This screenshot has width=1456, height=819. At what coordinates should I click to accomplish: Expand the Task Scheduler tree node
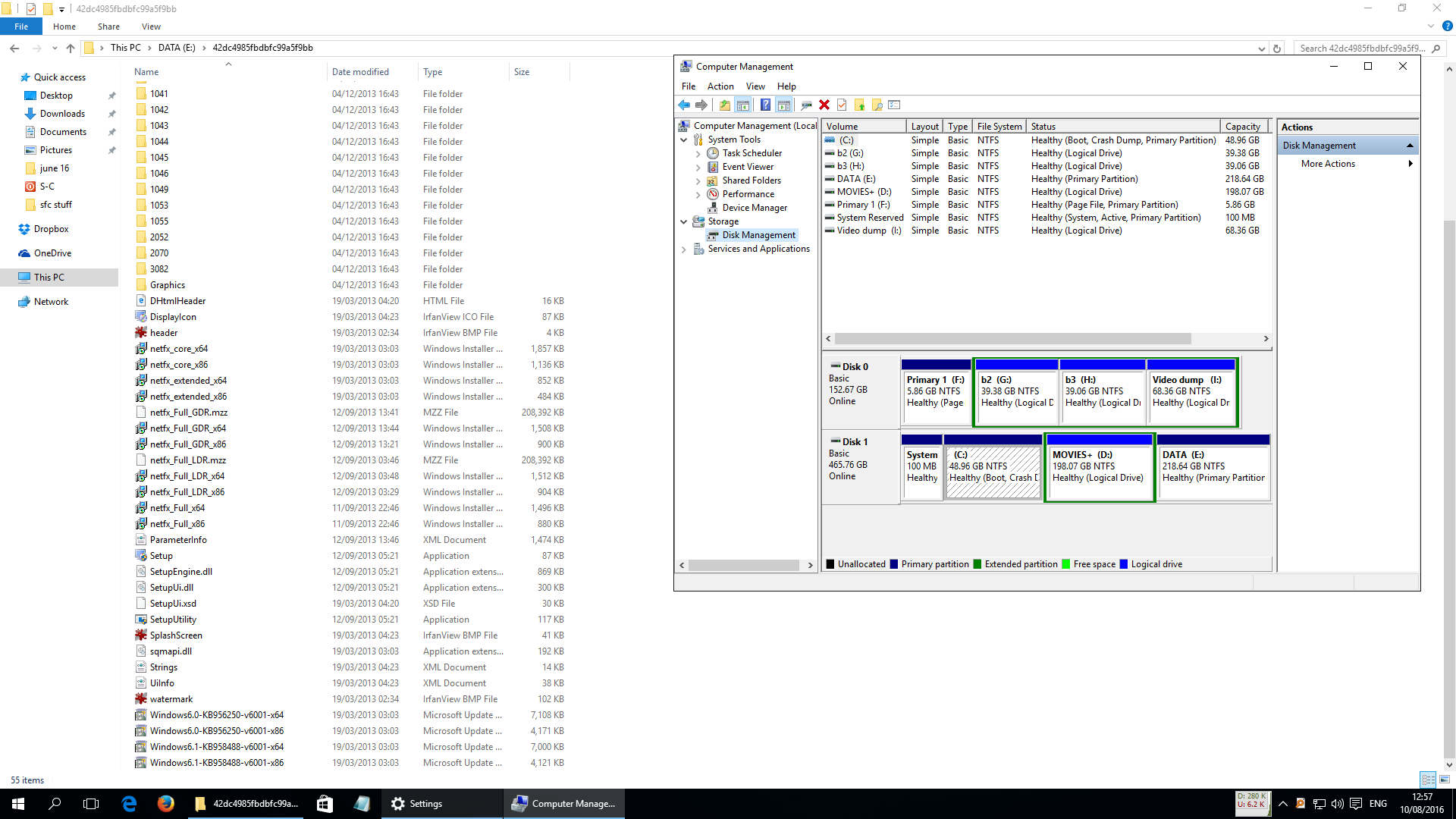(698, 153)
